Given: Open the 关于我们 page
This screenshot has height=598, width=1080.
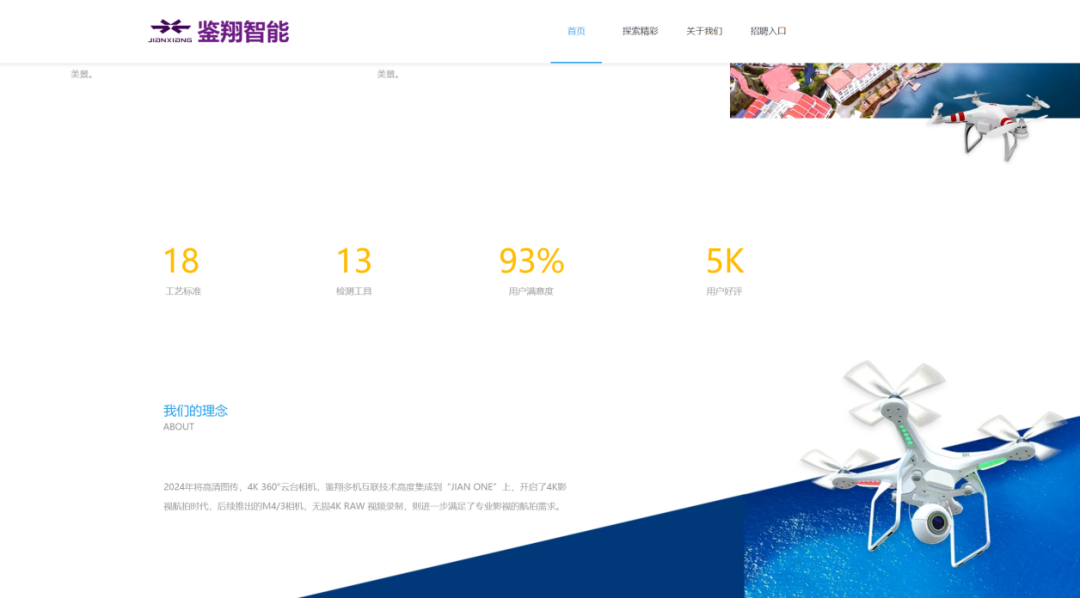Looking at the screenshot, I should [706, 30].
